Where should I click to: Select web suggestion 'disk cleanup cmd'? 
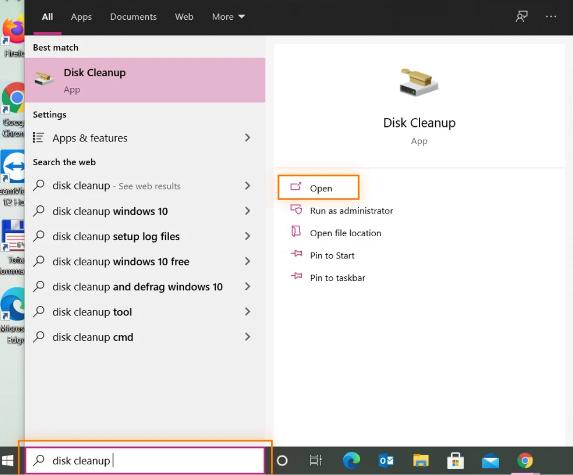[145, 337]
